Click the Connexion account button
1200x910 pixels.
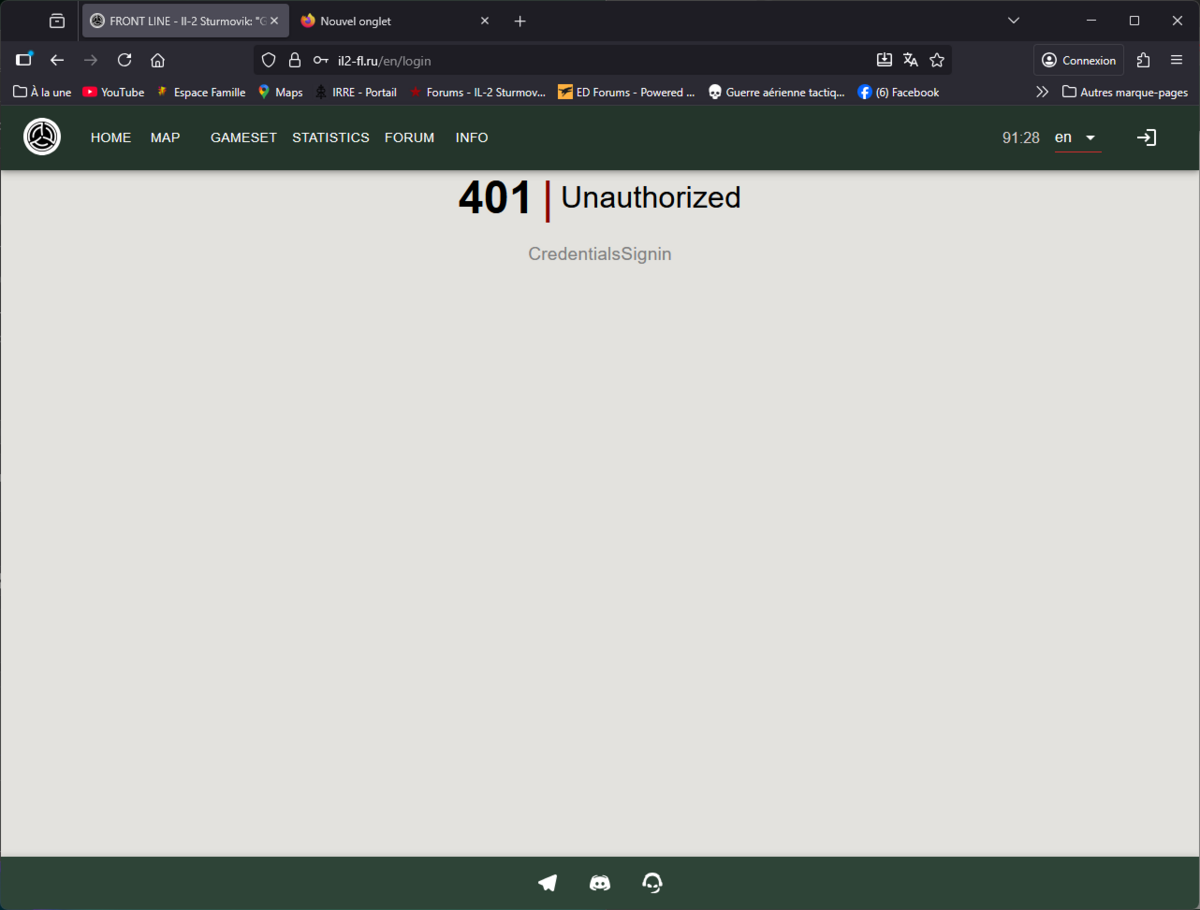pos(1078,60)
